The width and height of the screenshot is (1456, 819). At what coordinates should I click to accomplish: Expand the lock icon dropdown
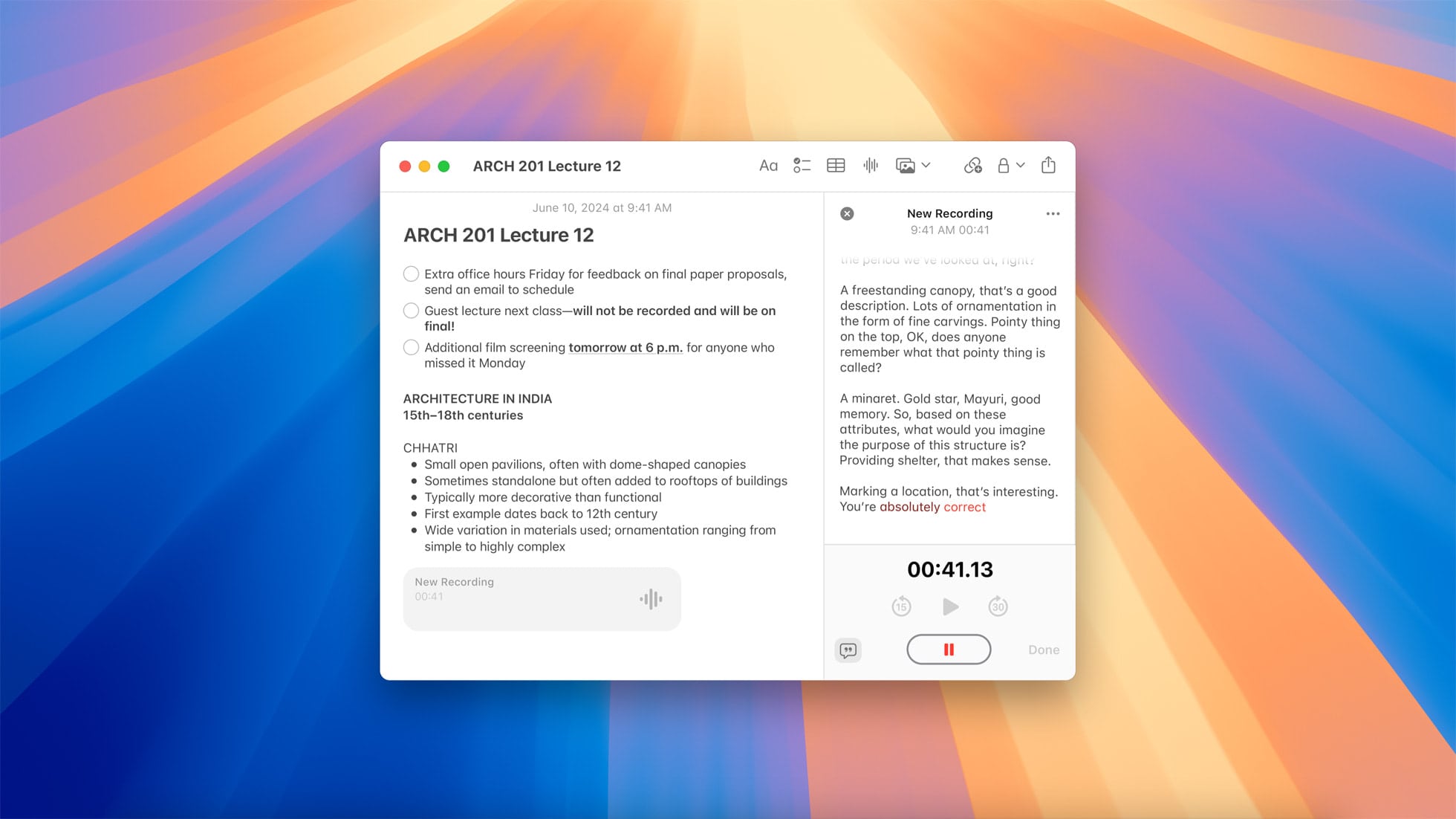click(1021, 165)
